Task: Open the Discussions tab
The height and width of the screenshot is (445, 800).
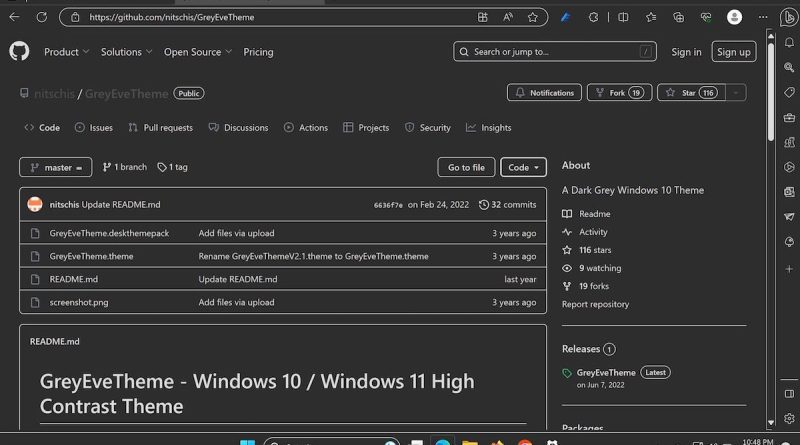Action: (238, 128)
